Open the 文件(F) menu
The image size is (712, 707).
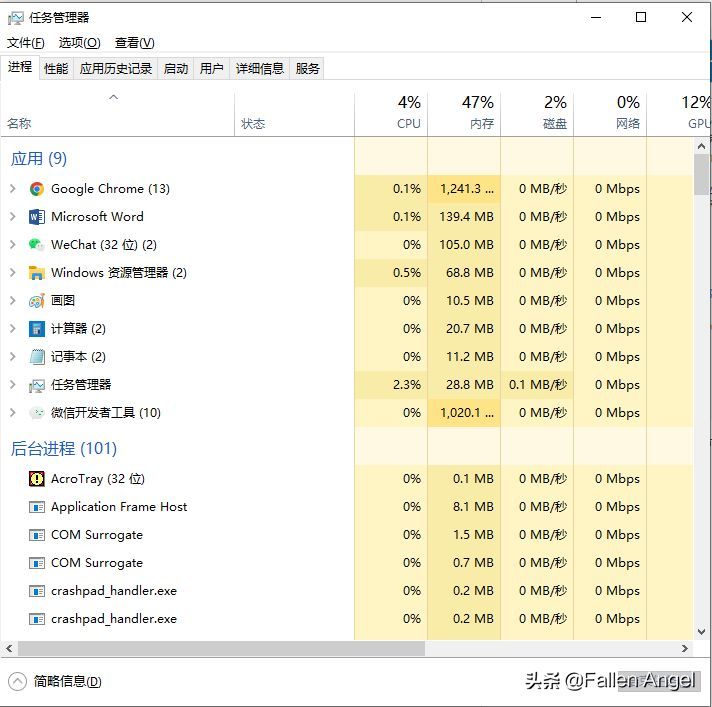pyautogui.click(x=25, y=43)
